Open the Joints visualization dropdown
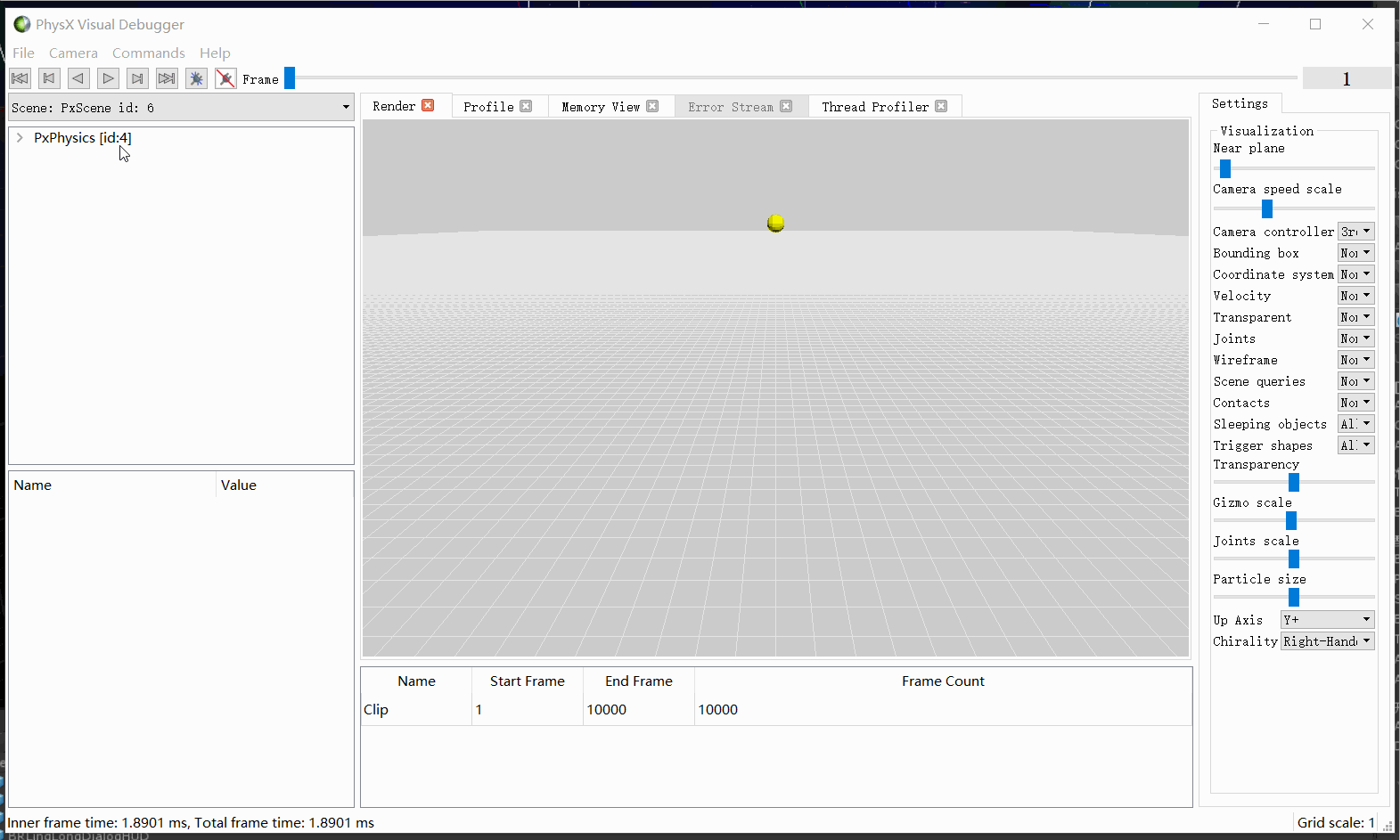The width and height of the screenshot is (1400, 840). [x=1355, y=338]
